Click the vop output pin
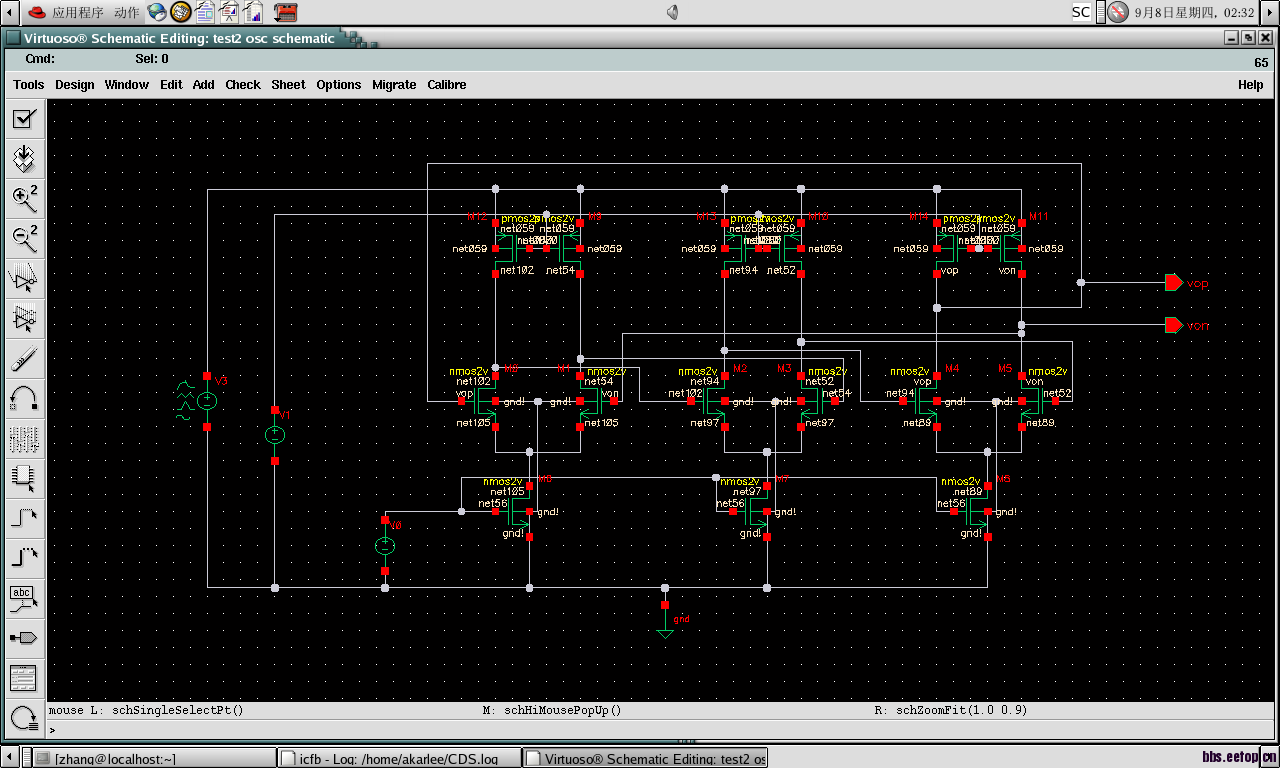This screenshot has width=1280, height=768. coord(1174,283)
